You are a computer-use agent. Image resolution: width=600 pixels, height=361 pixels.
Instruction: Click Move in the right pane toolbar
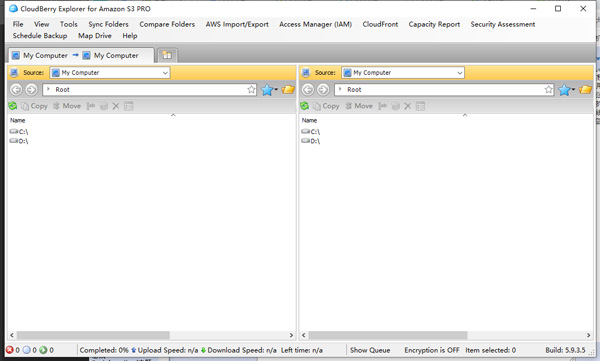(x=359, y=106)
